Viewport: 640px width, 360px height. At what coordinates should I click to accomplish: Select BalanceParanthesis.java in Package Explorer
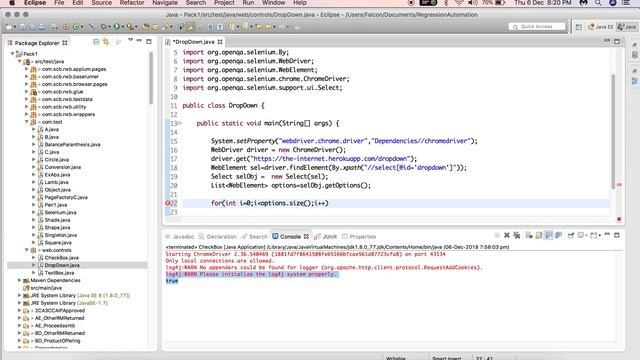click(72, 144)
